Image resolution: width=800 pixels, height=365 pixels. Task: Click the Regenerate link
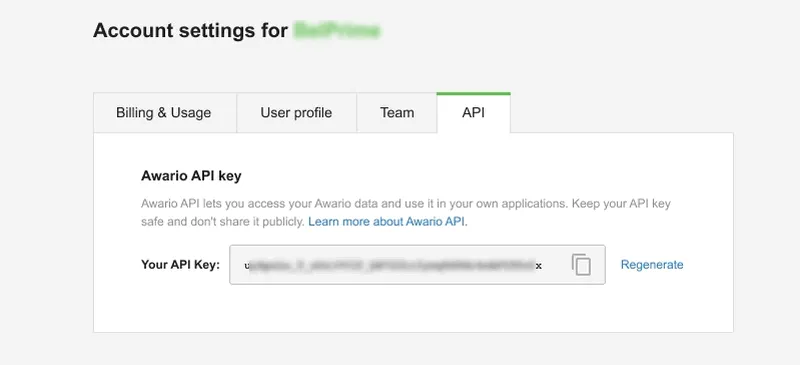click(x=652, y=264)
